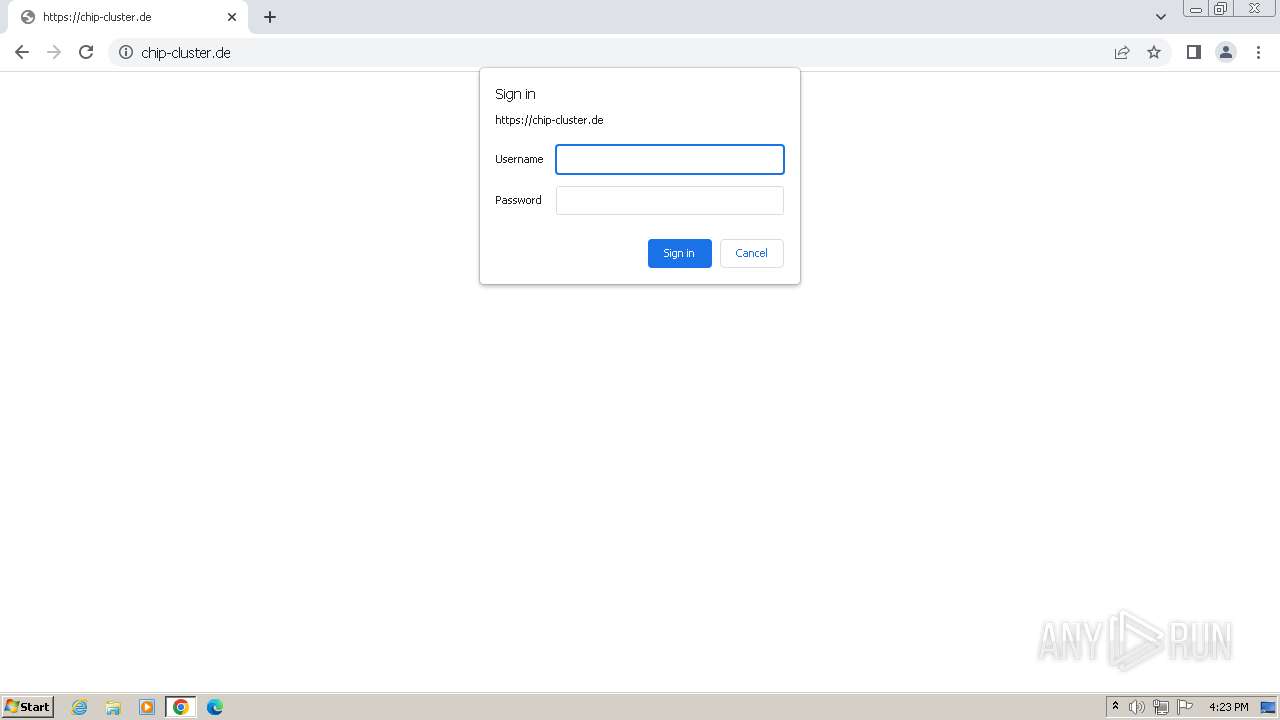
Task: Focus the Password input field
Action: pos(670,200)
